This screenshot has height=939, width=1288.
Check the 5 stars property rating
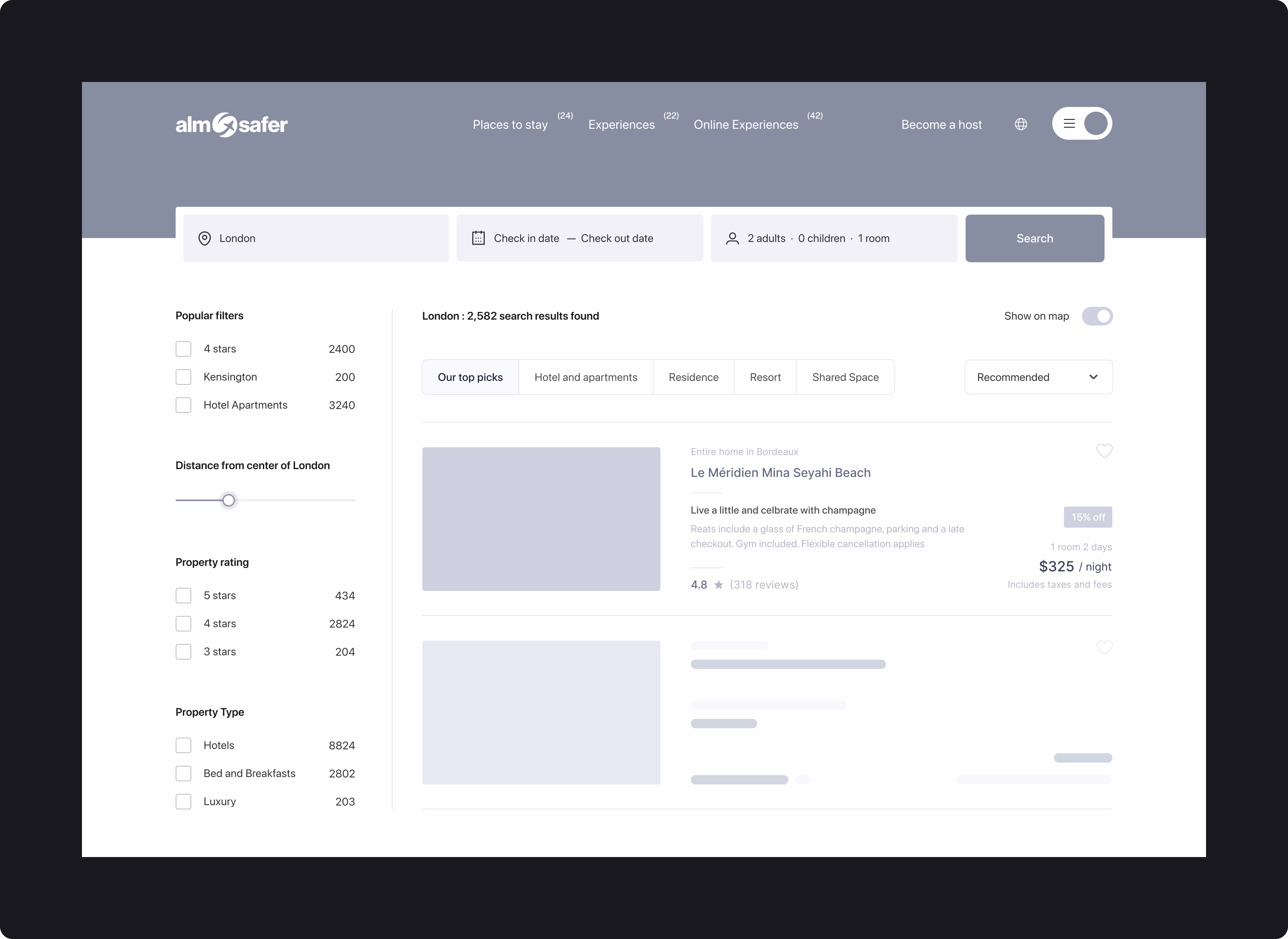point(183,596)
